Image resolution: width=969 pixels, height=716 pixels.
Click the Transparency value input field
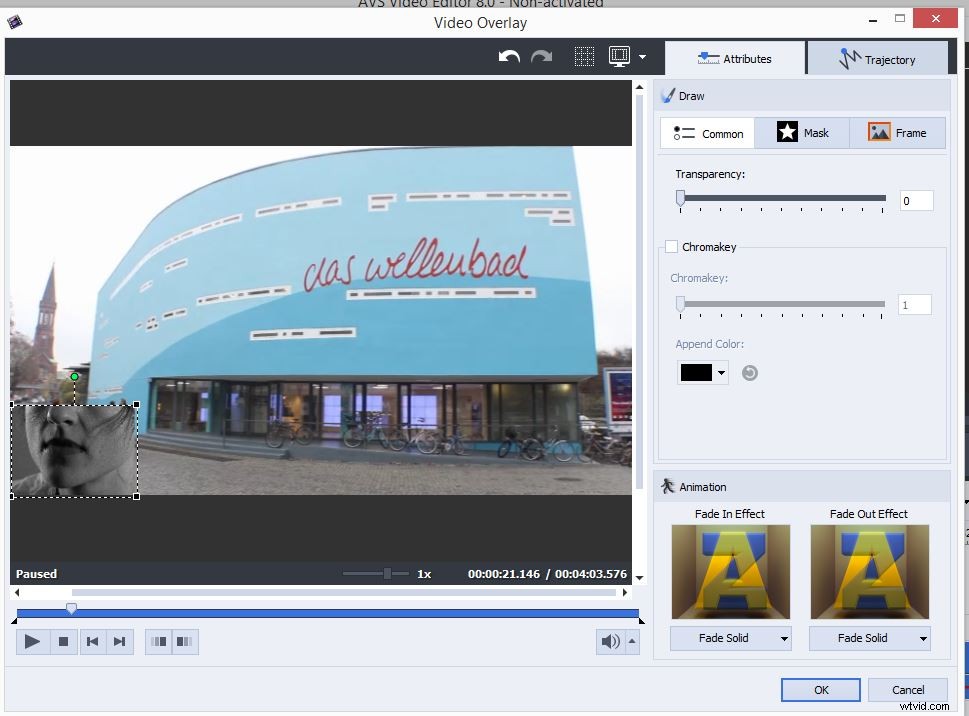tap(915, 200)
